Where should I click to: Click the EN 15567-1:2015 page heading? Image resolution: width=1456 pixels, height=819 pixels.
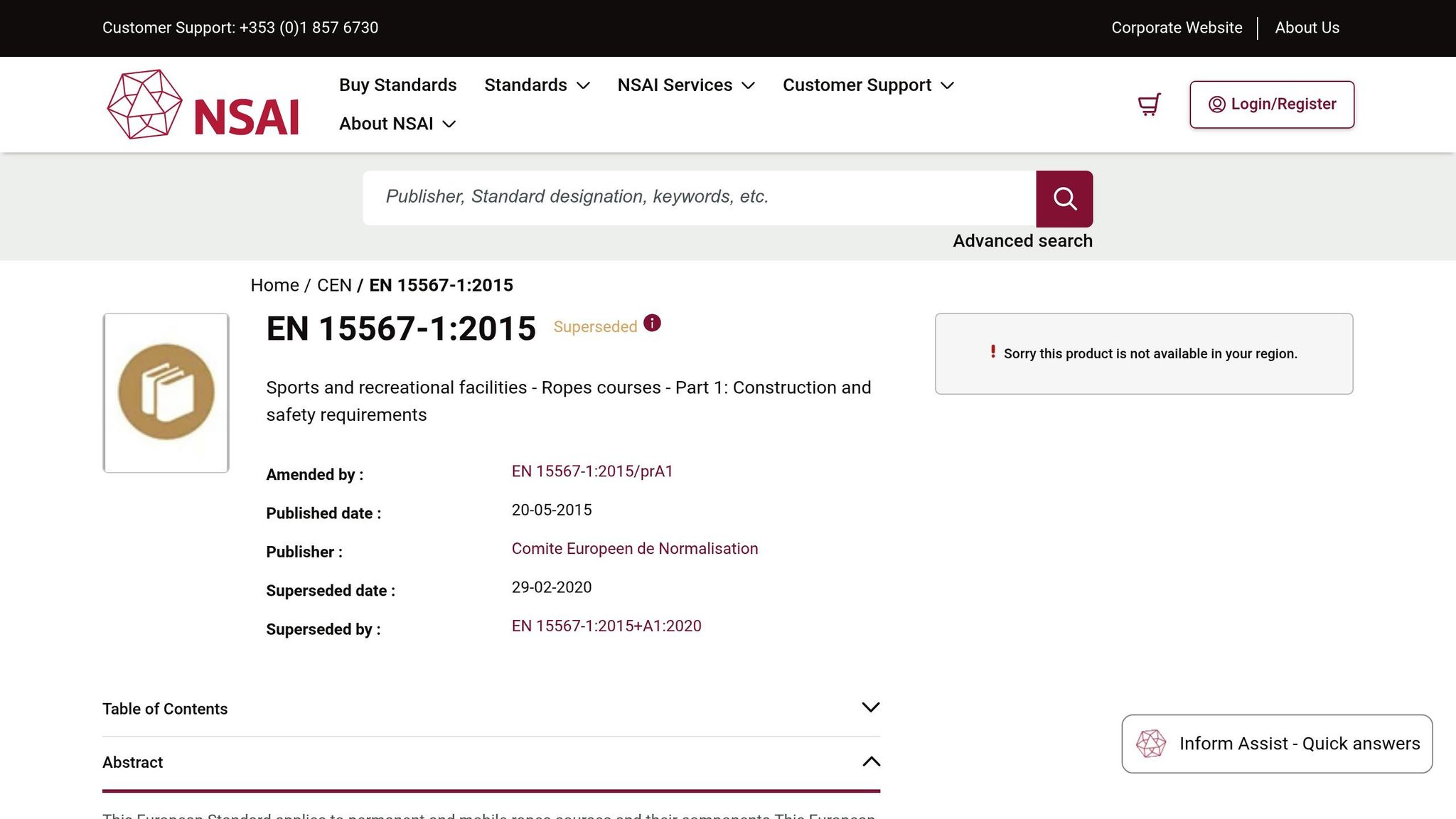click(401, 328)
